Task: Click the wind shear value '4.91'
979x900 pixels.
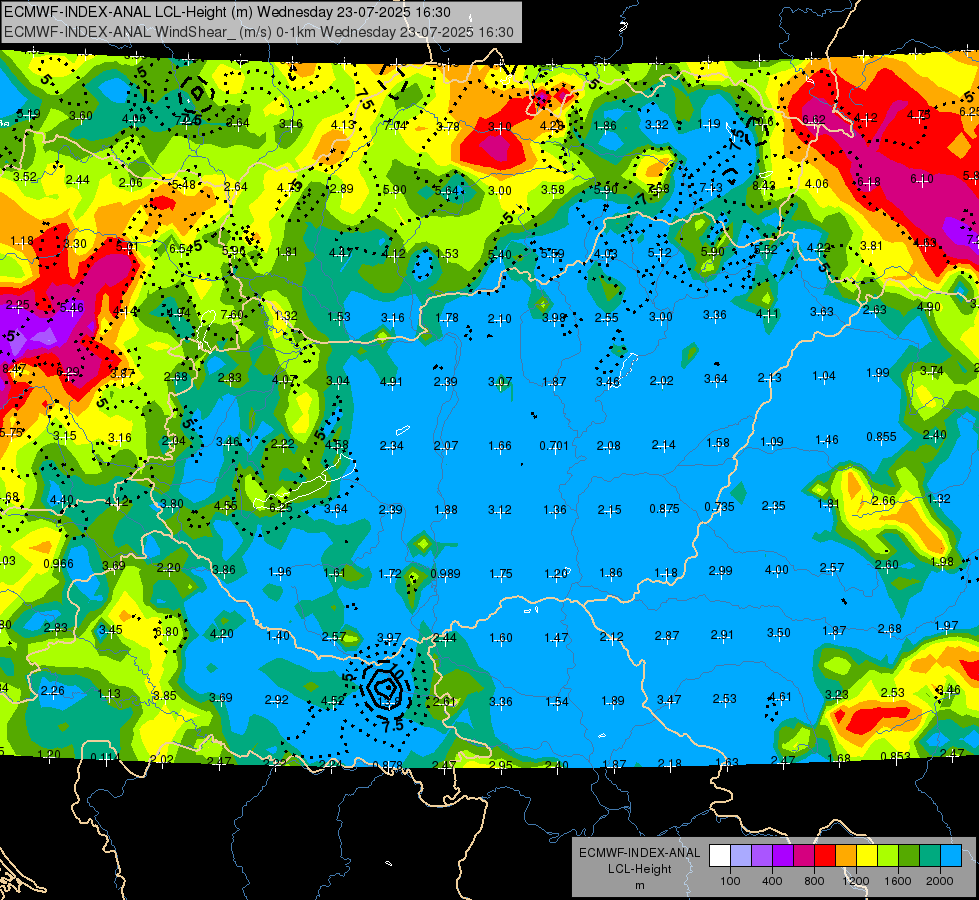Action: click(391, 381)
